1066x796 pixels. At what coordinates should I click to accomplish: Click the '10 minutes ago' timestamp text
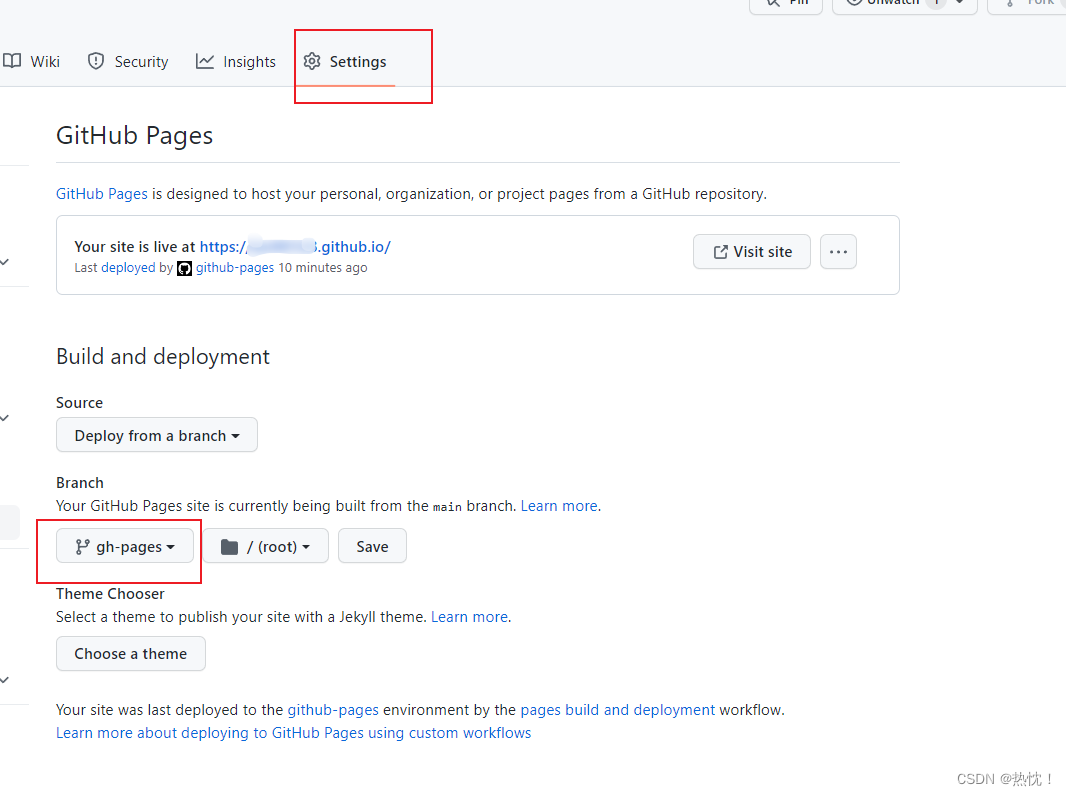pyautogui.click(x=323, y=268)
